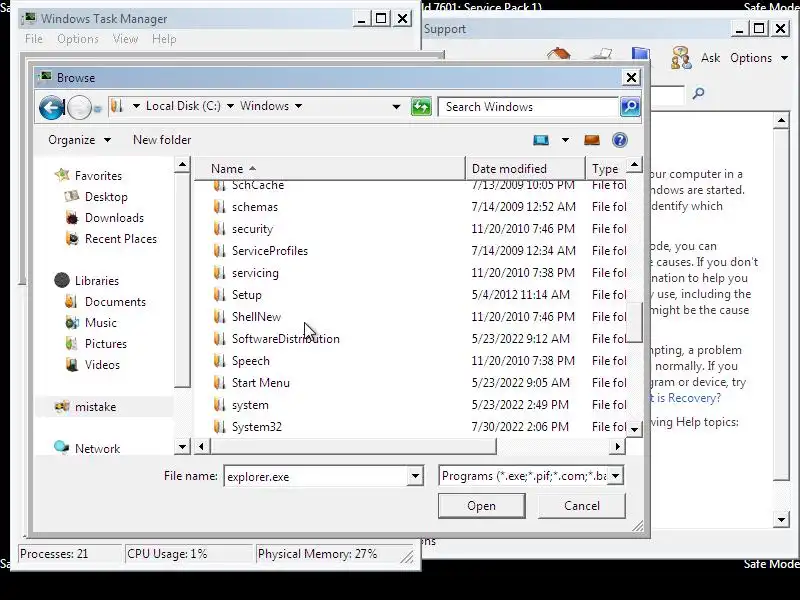Open the view options dropdown arrow
This screenshot has height=600, width=800.
(565, 140)
